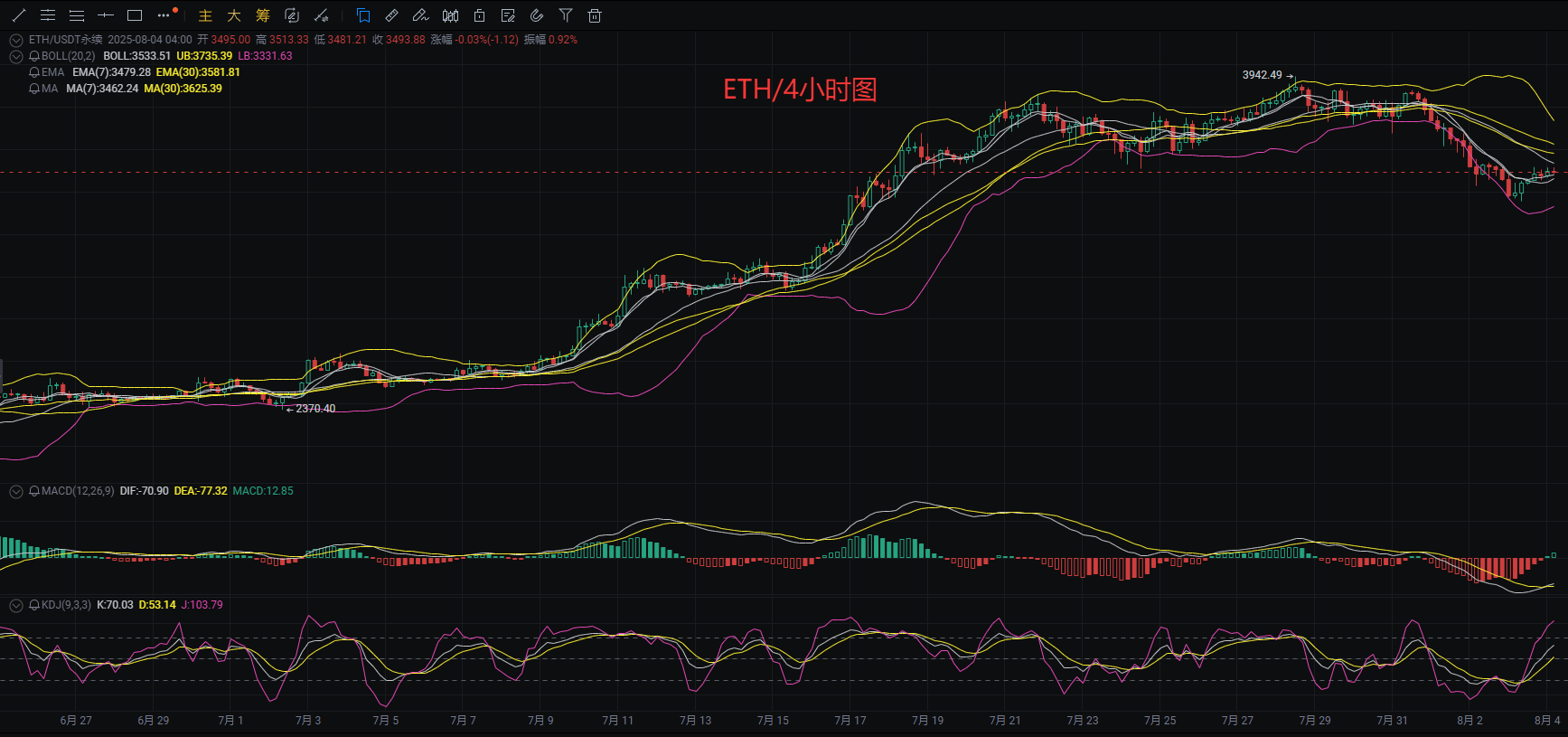1568x737 pixels.
Task: Click the lock drawings icon
Action: pos(479,15)
